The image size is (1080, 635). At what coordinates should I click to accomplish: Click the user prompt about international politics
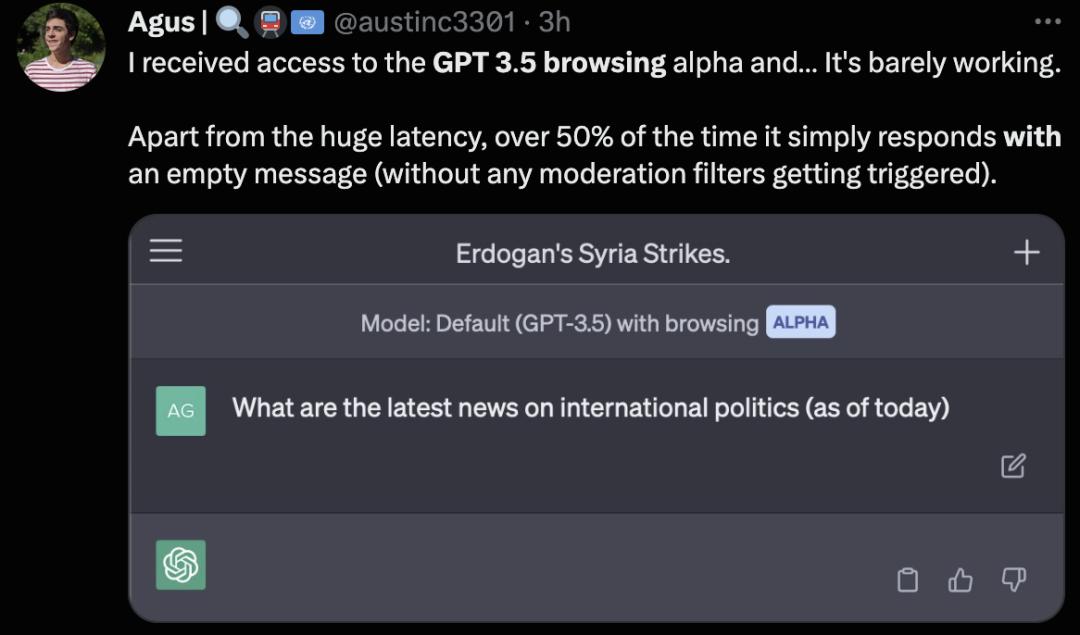pos(590,408)
